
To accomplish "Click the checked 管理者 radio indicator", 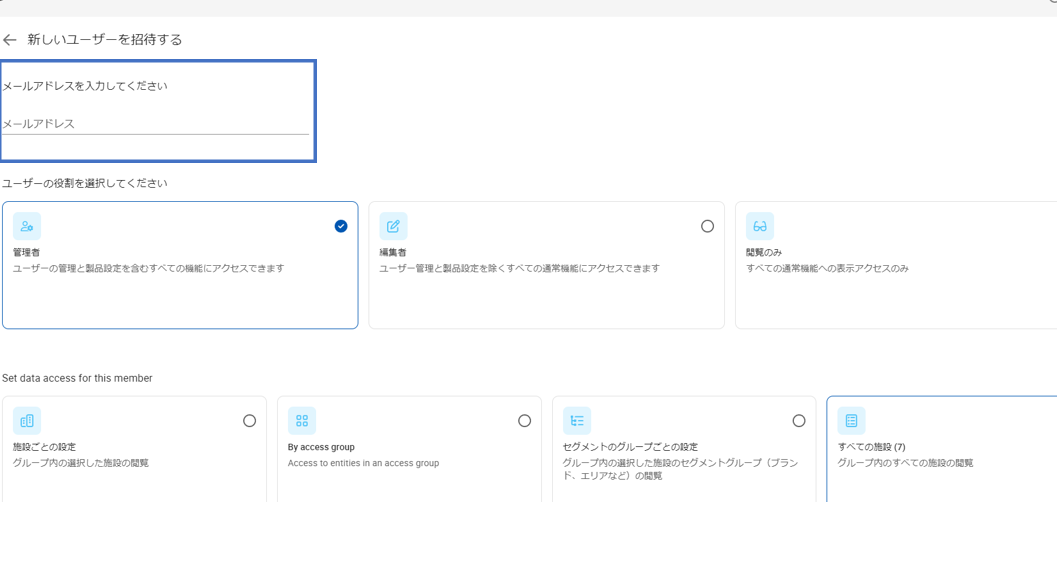I will click(x=341, y=226).
